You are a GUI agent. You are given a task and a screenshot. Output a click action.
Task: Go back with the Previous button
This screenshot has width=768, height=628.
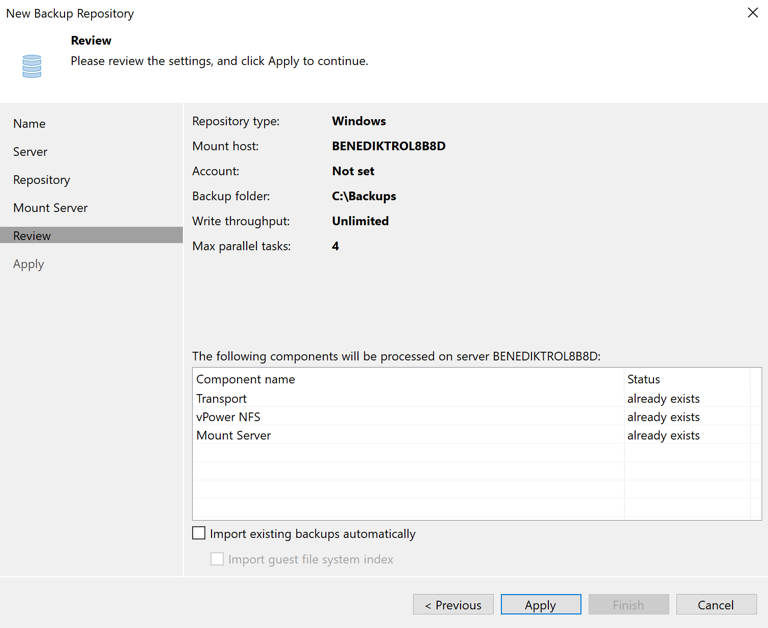pyautogui.click(x=453, y=605)
